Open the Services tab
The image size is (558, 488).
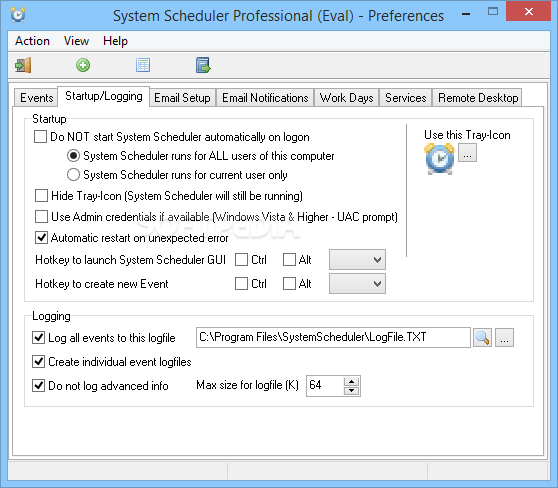(x=406, y=98)
